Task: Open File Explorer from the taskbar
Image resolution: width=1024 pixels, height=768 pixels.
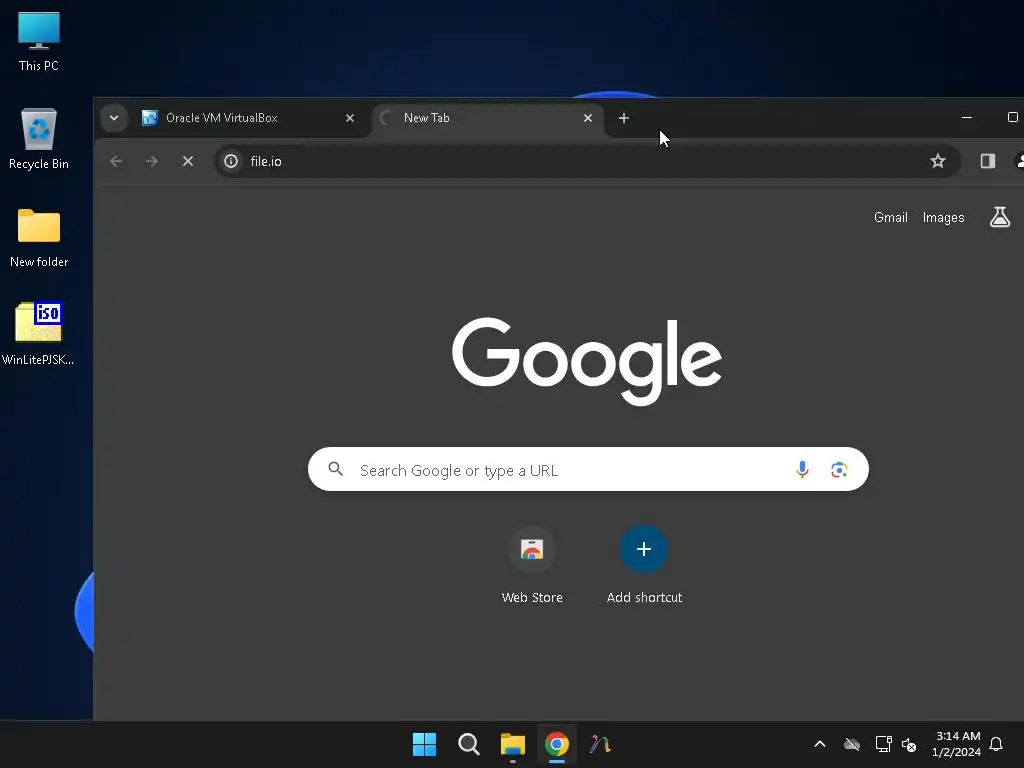Action: pos(513,744)
